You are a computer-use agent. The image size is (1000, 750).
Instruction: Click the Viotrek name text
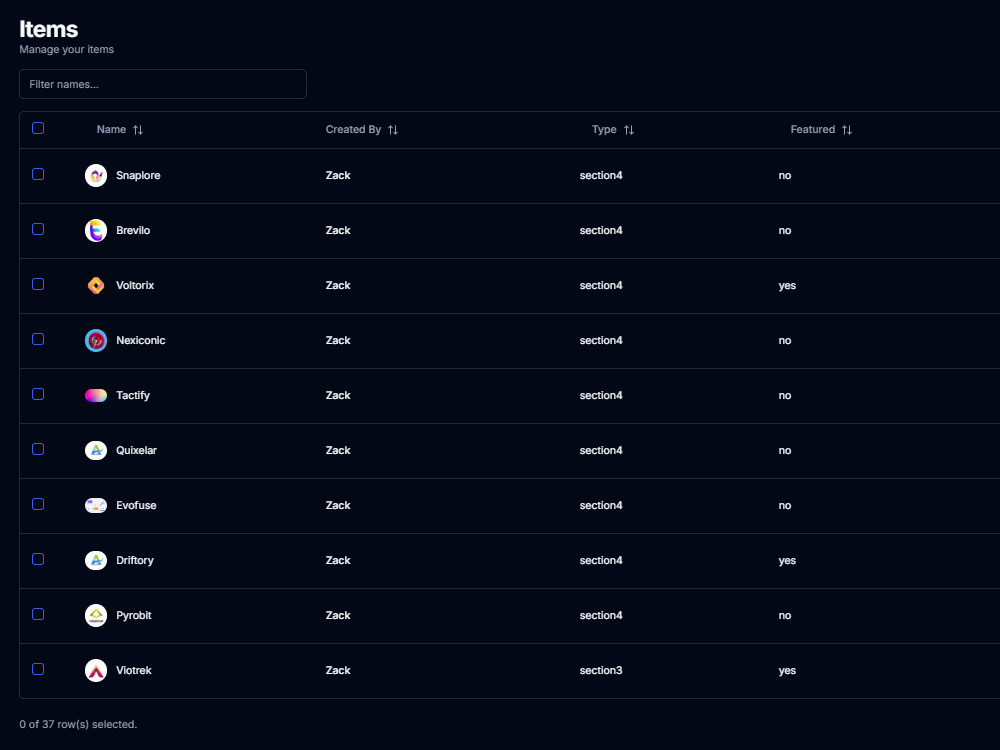[133, 670]
